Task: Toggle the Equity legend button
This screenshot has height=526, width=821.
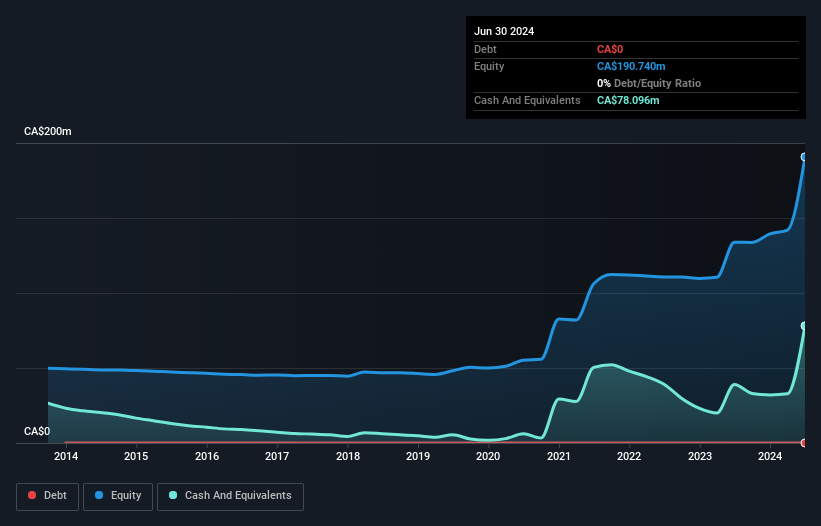Action: coord(118,496)
